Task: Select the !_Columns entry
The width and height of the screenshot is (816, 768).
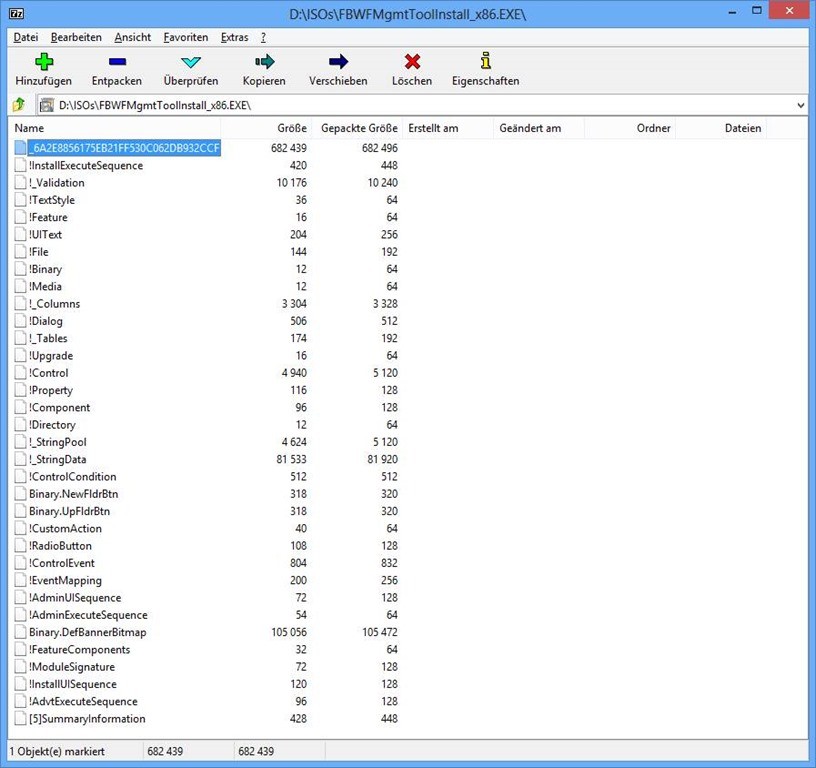Action: 55,303
